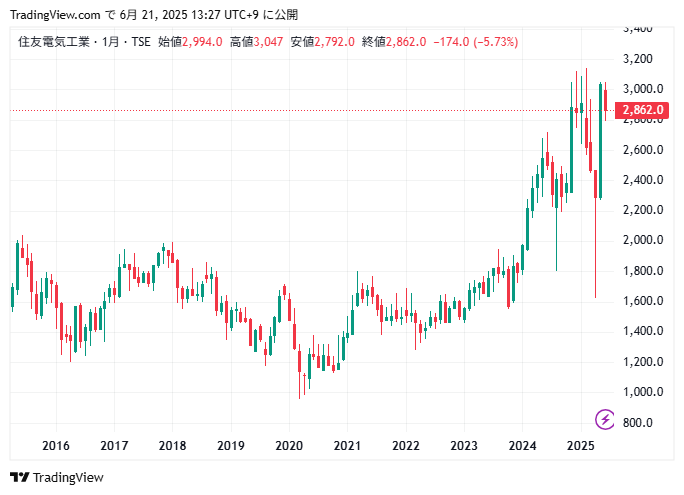Viewport: 684px width, 495px height.
Task: Click the 2023 label on the time axis
Action: coord(464,446)
